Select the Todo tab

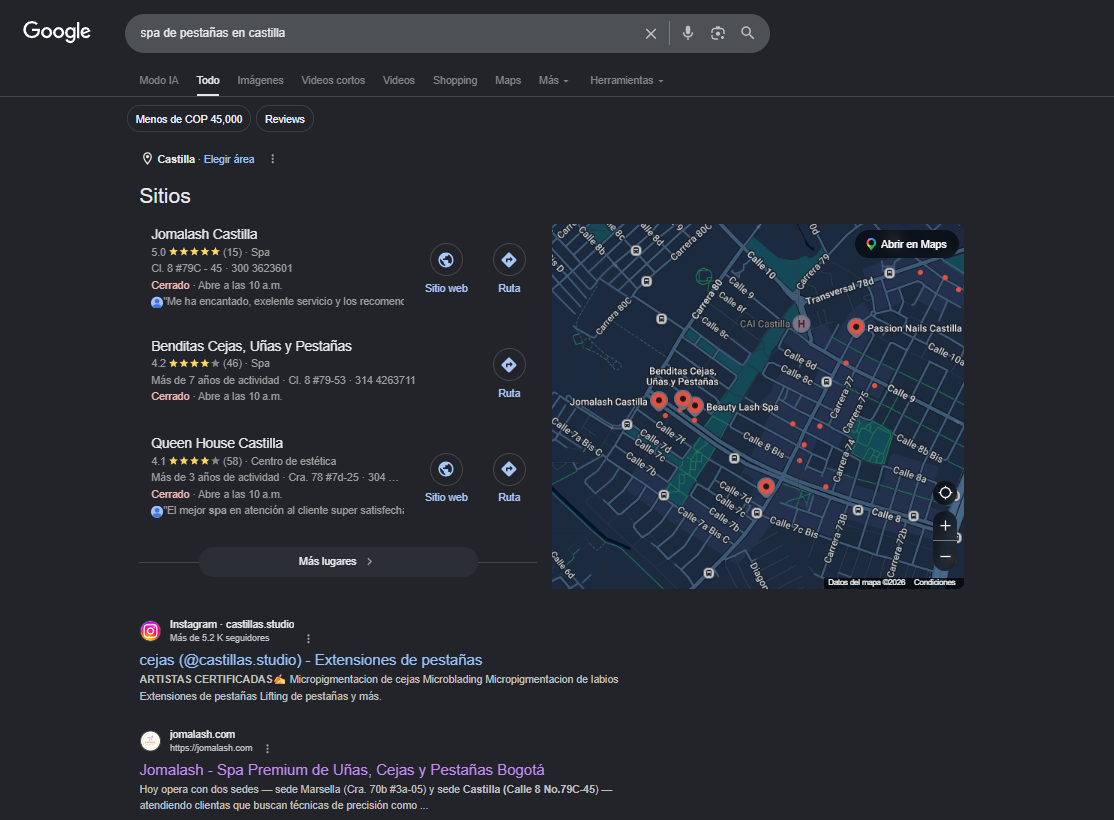(x=207, y=80)
